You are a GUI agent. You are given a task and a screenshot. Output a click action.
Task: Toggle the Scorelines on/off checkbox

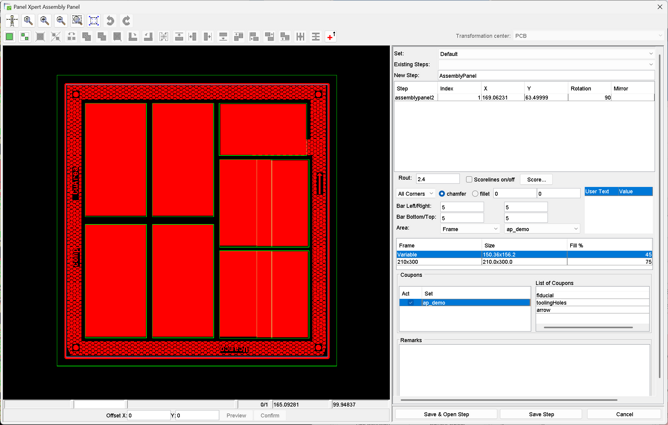[469, 180]
